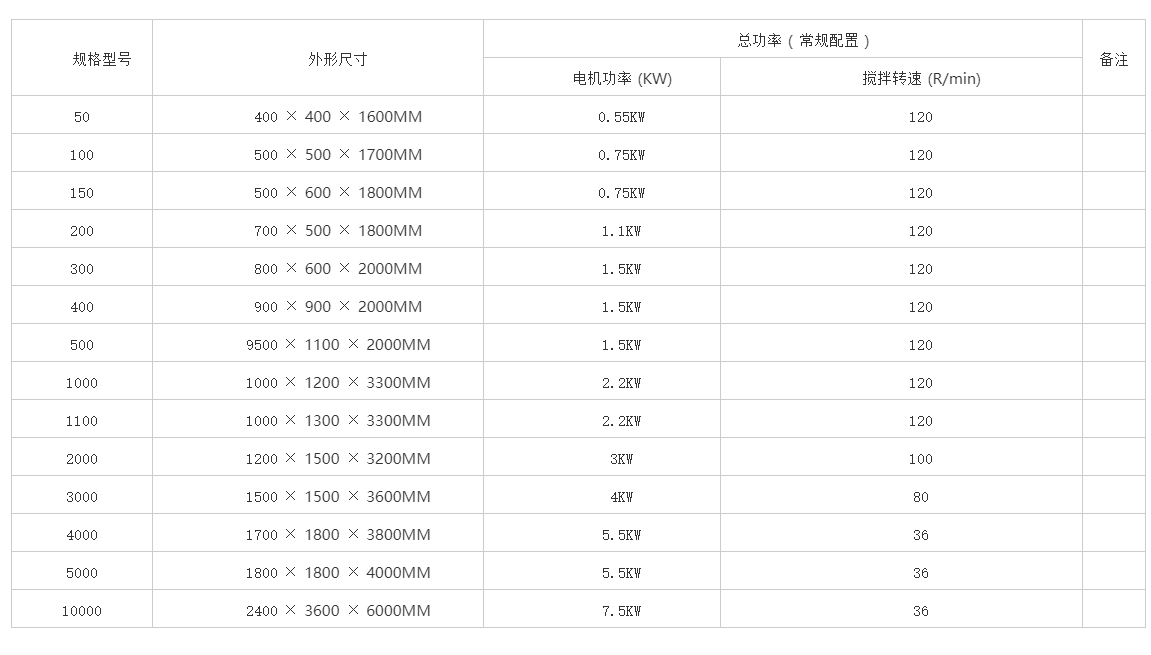Click the 400 × 400 × 1600MM cell
The height and width of the screenshot is (655, 1151).
pyautogui.click(x=338, y=117)
